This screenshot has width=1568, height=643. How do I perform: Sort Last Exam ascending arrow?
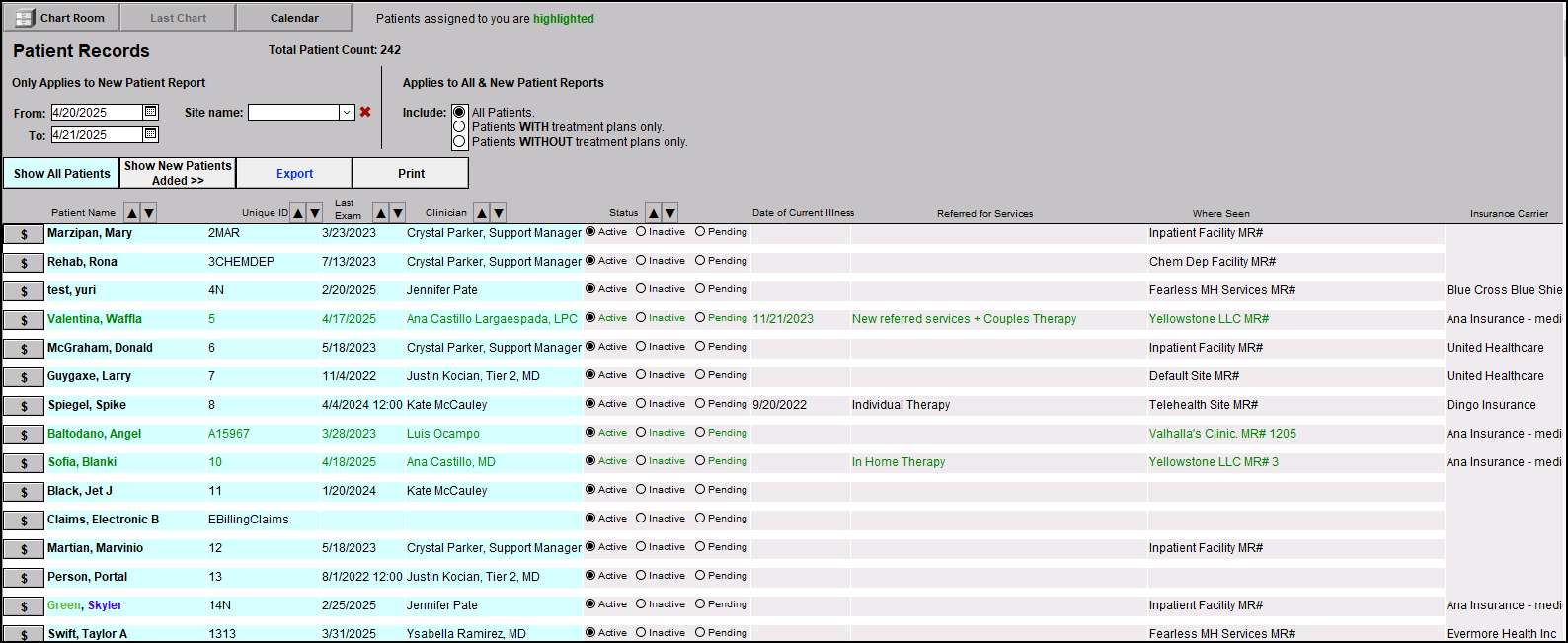[x=380, y=213]
